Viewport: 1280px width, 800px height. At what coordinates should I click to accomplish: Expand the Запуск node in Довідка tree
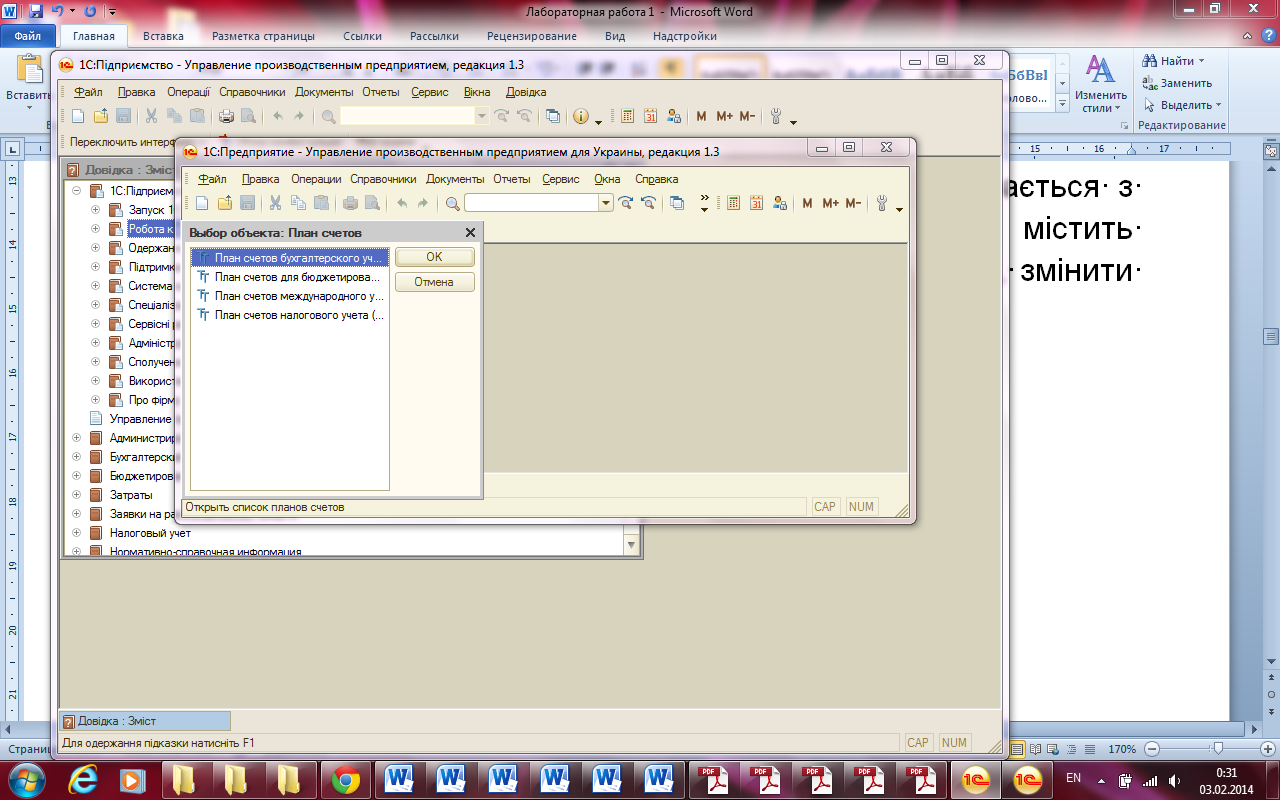96,210
